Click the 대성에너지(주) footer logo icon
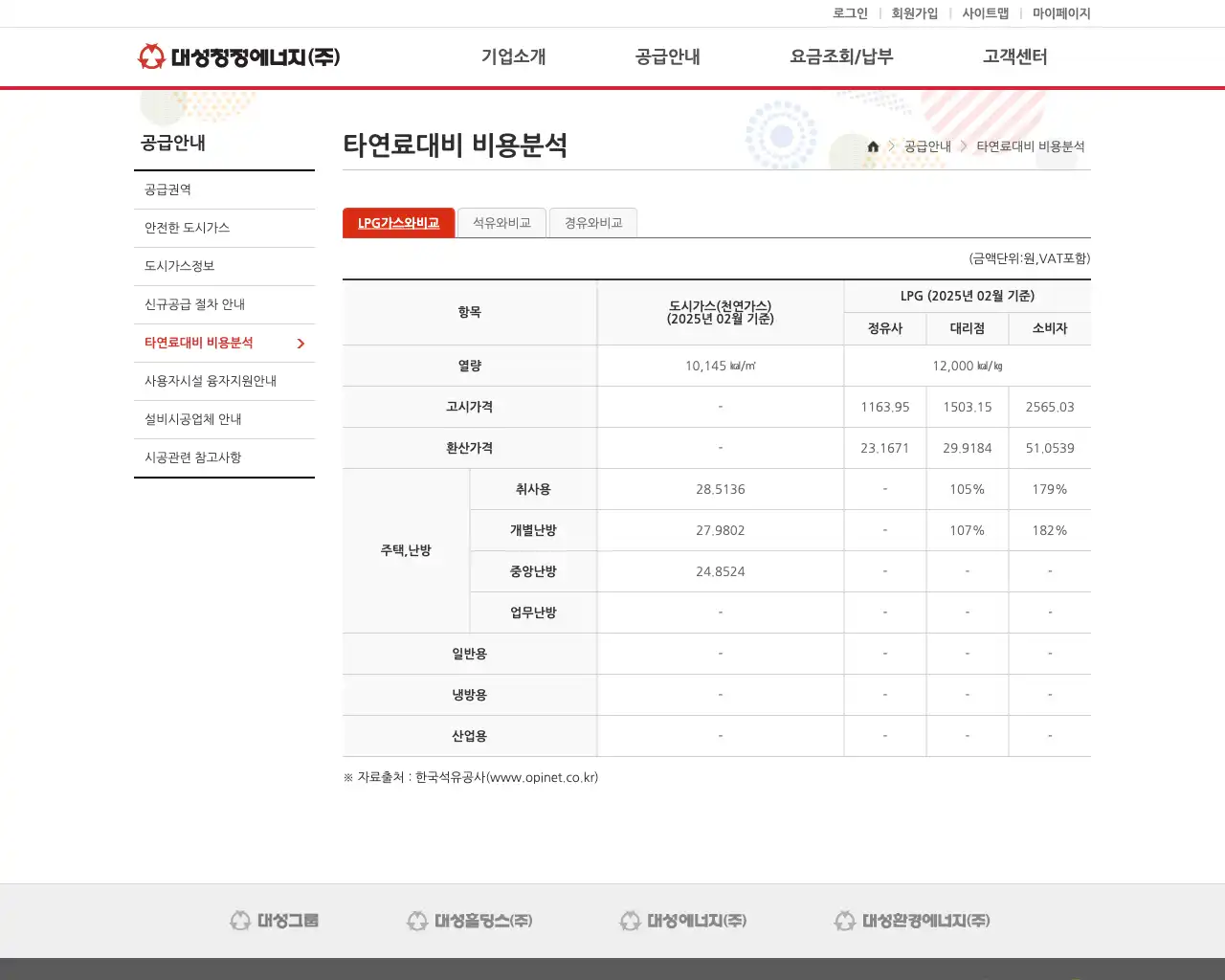1225x980 pixels. coord(631,920)
